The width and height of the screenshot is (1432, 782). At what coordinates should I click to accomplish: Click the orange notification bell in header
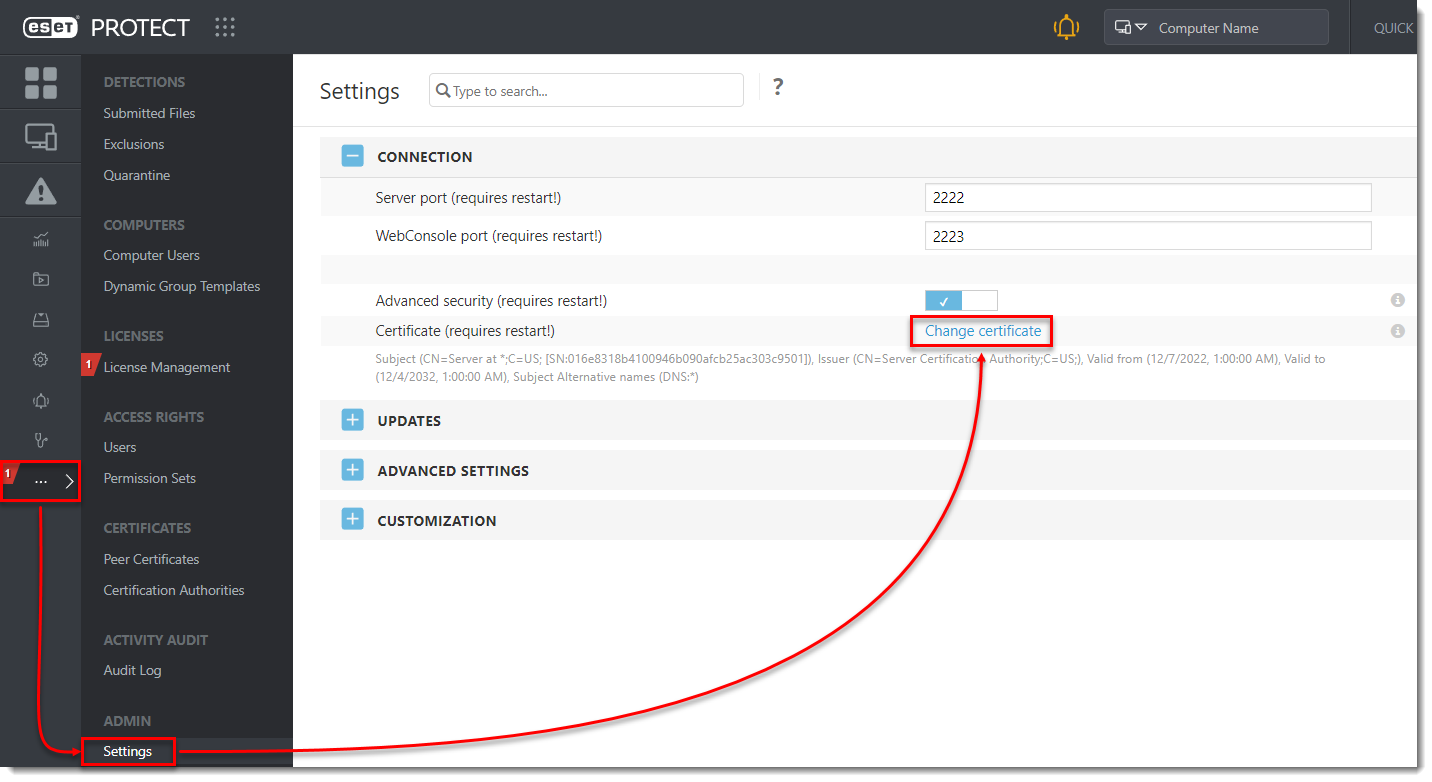(1067, 27)
